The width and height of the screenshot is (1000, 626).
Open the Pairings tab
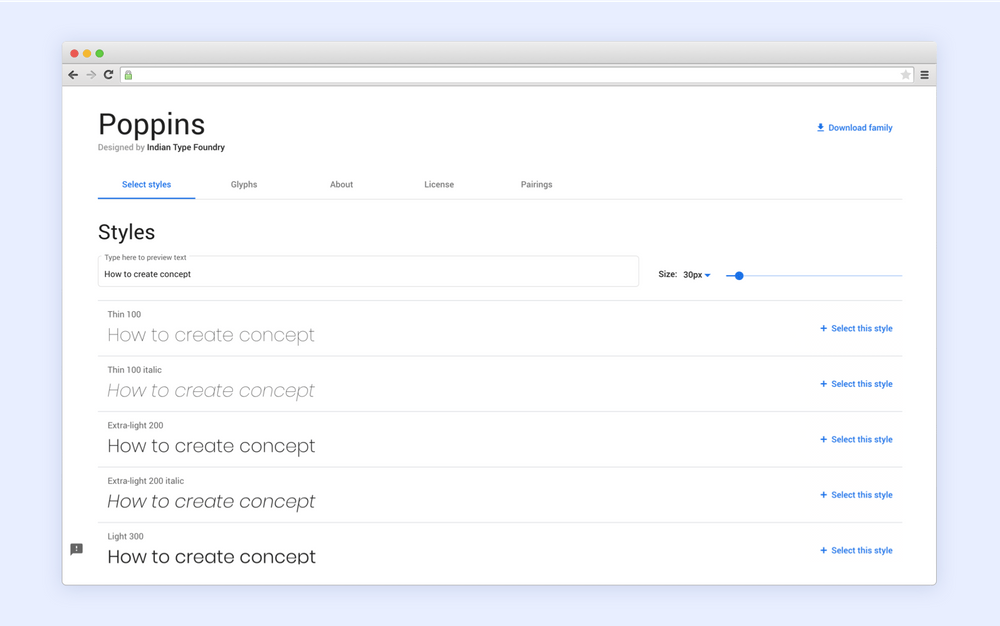pos(536,184)
